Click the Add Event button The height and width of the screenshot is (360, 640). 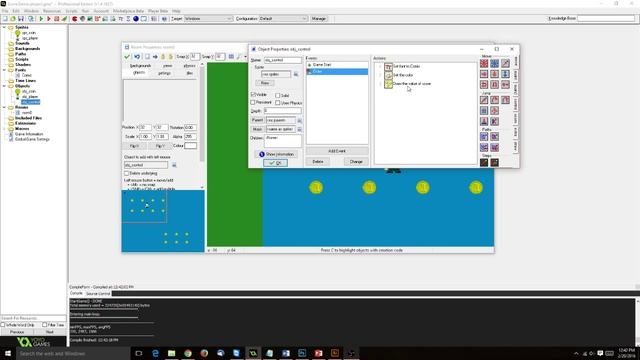(x=337, y=151)
